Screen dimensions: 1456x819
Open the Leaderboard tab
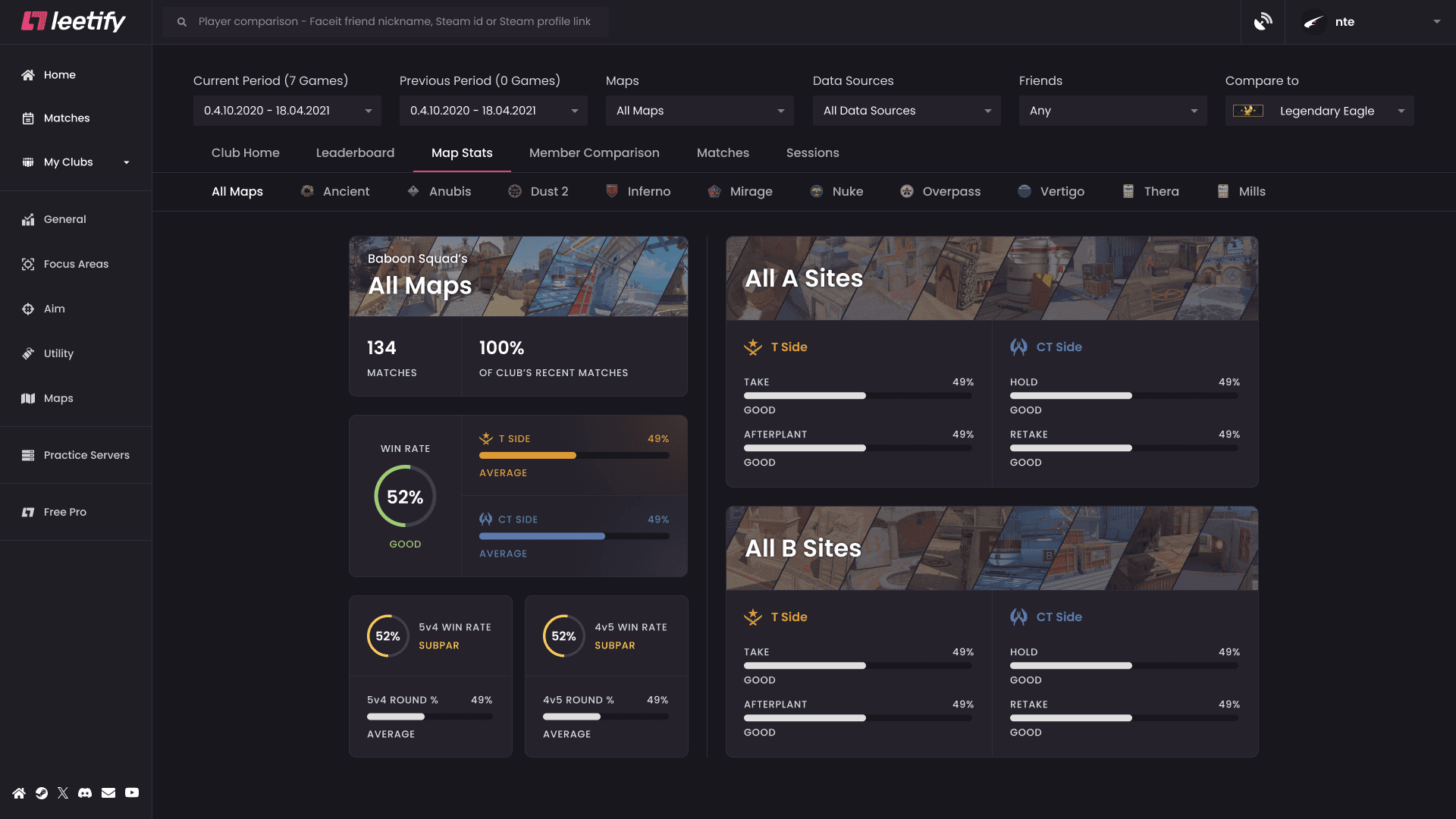click(355, 152)
